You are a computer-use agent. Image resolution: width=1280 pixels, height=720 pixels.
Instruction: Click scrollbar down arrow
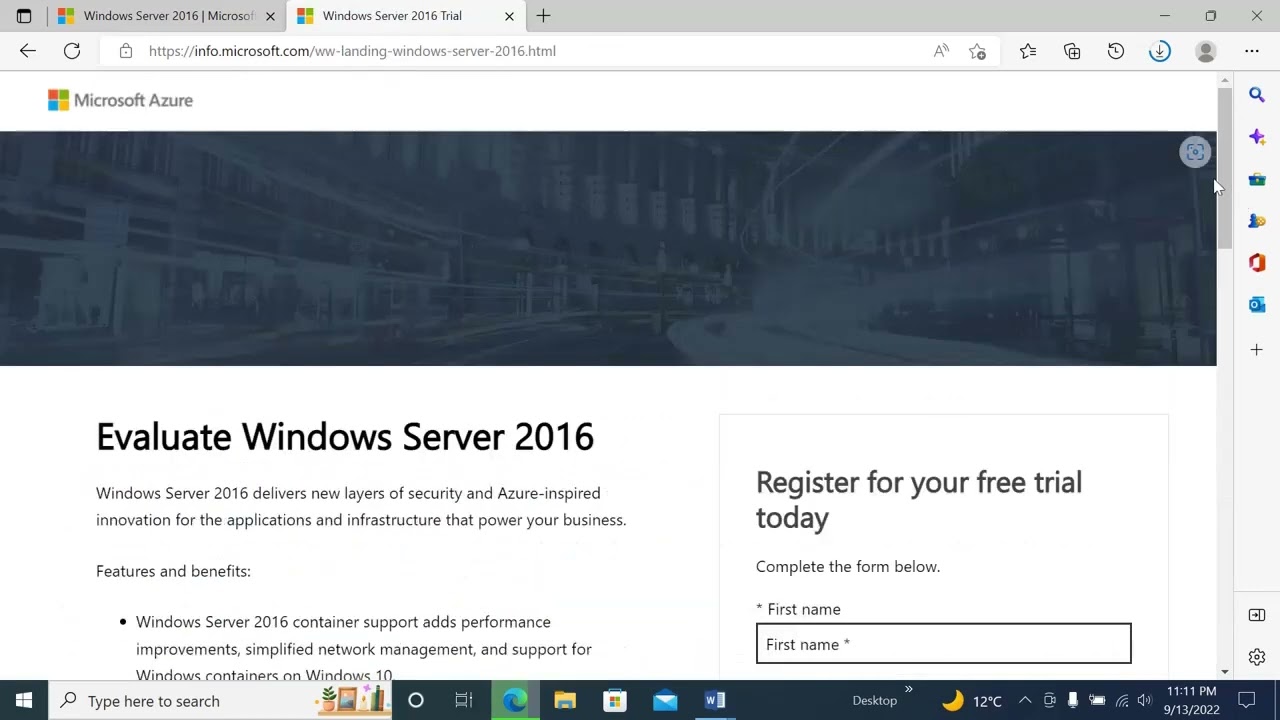pyautogui.click(x=1225, y=672)
